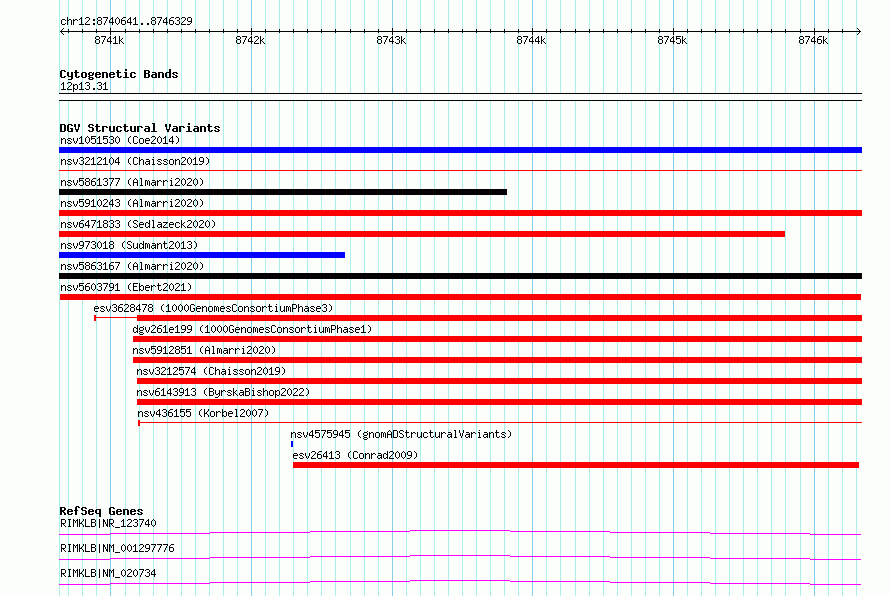Select the 12p13.31 band label
890x596 pixels.
point(84,86)
